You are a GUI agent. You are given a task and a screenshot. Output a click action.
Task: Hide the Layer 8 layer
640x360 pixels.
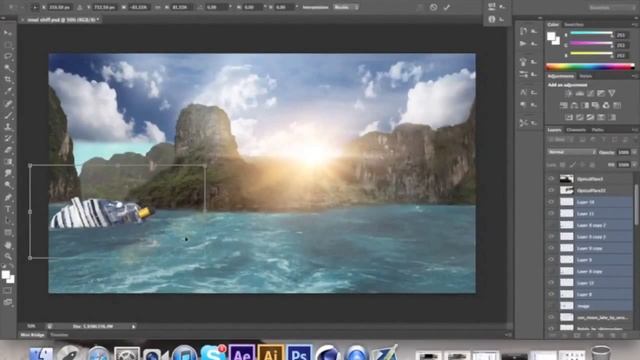[551, 294]
